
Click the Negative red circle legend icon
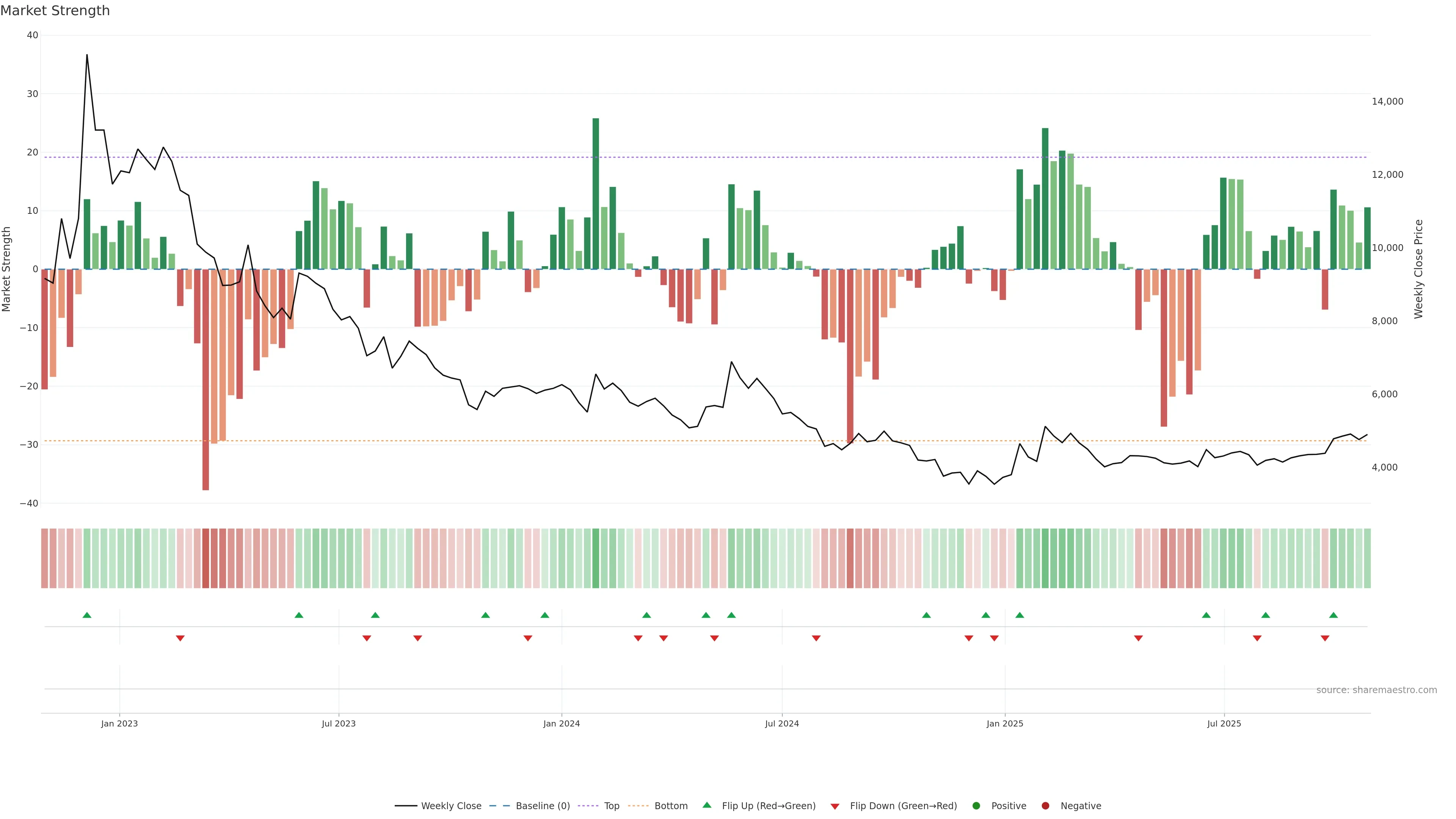coord(1045,806)
